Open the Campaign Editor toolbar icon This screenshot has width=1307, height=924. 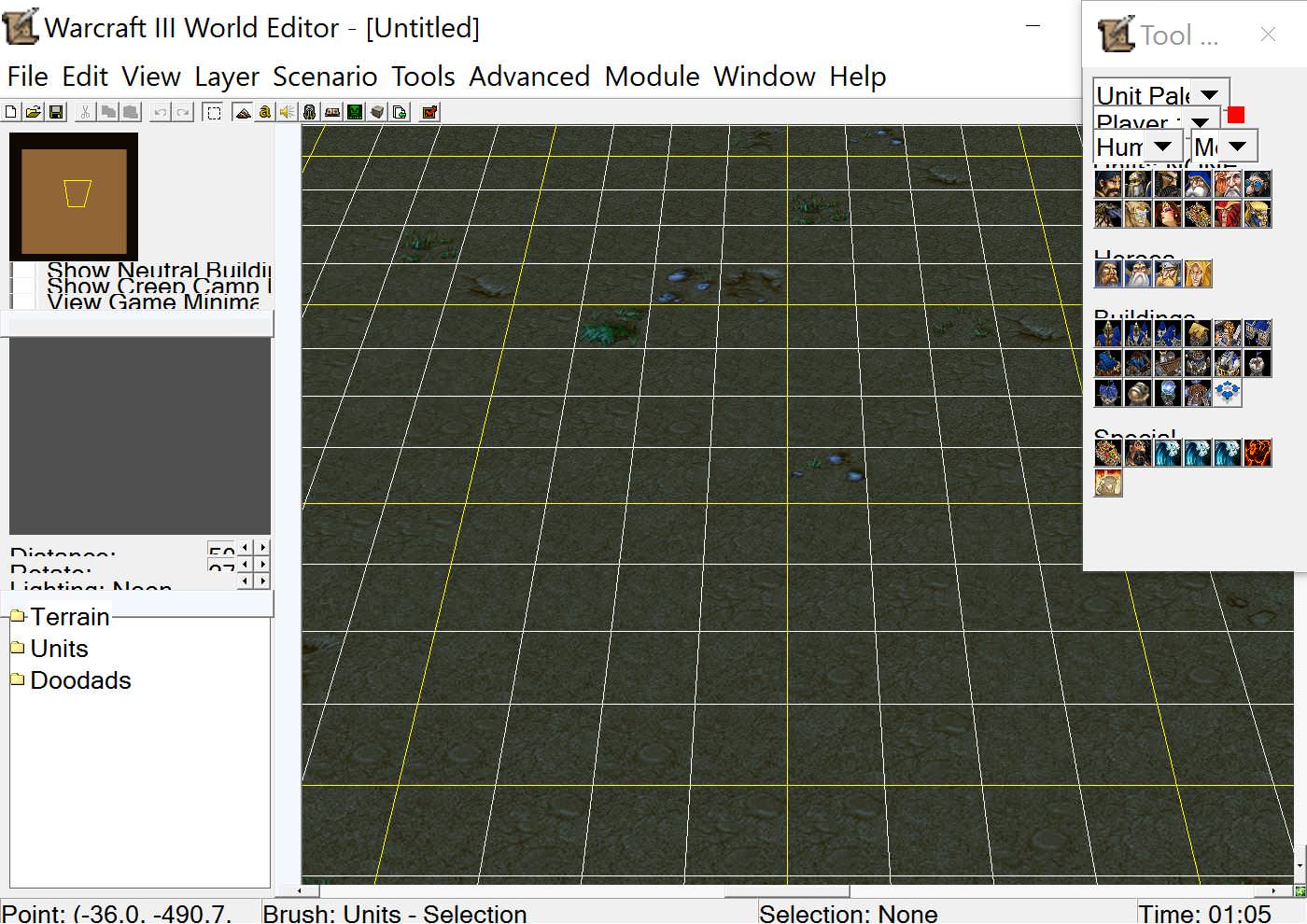pyautogui.click(x=332, y=112)
